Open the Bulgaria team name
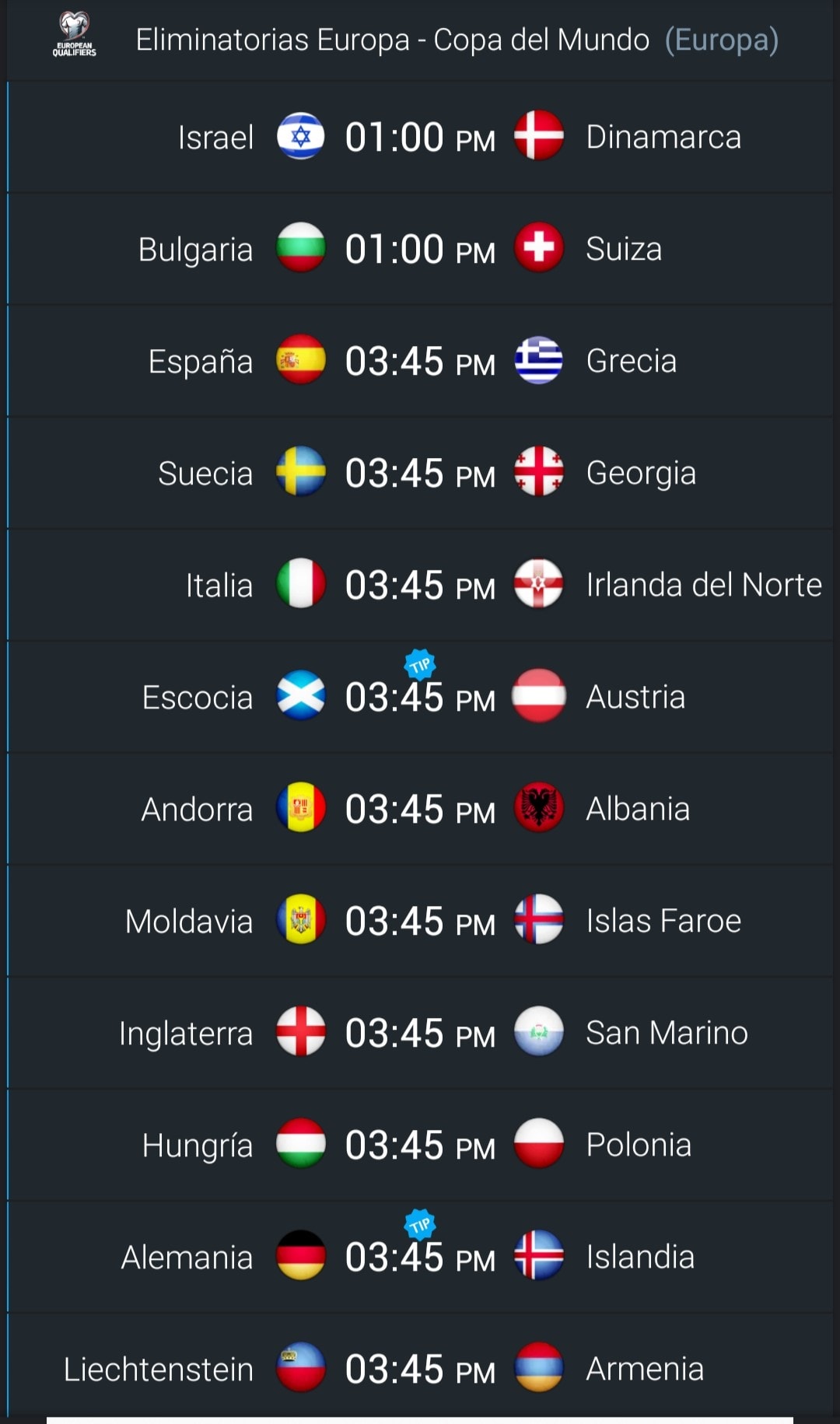The height and width of the screenshot is (1424, 840). pos(195,250)
